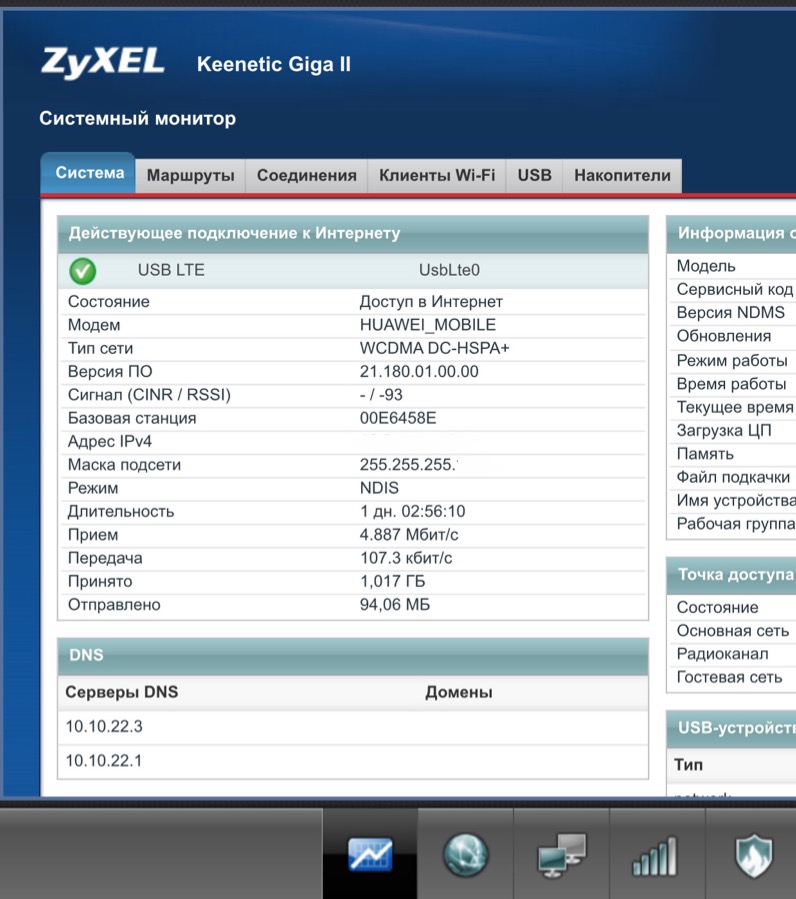Select the NDIS mode value
796x899 pixels.
tap(379, 488)
